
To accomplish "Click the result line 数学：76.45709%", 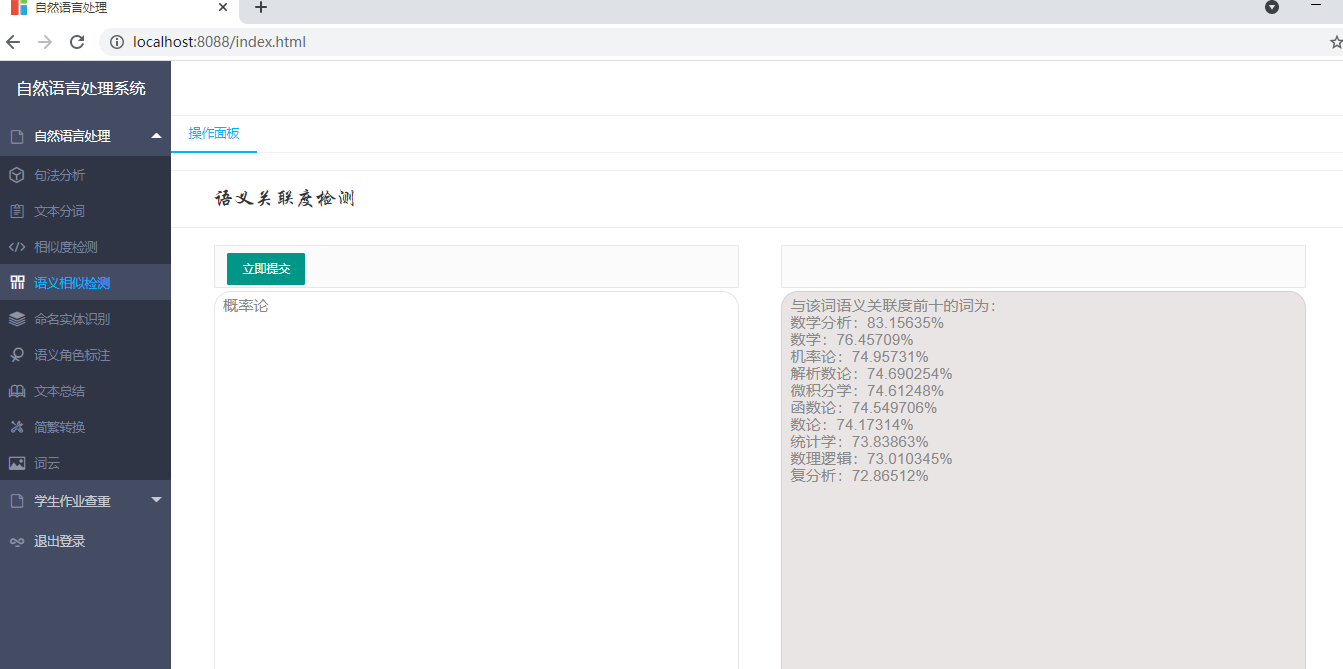I will click(x=852, y=340).
